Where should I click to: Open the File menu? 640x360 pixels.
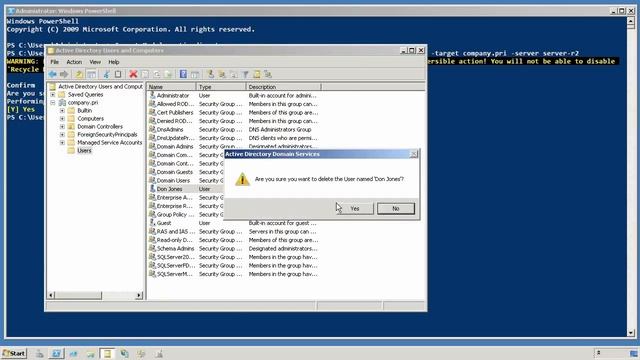(x=54, y=62)
